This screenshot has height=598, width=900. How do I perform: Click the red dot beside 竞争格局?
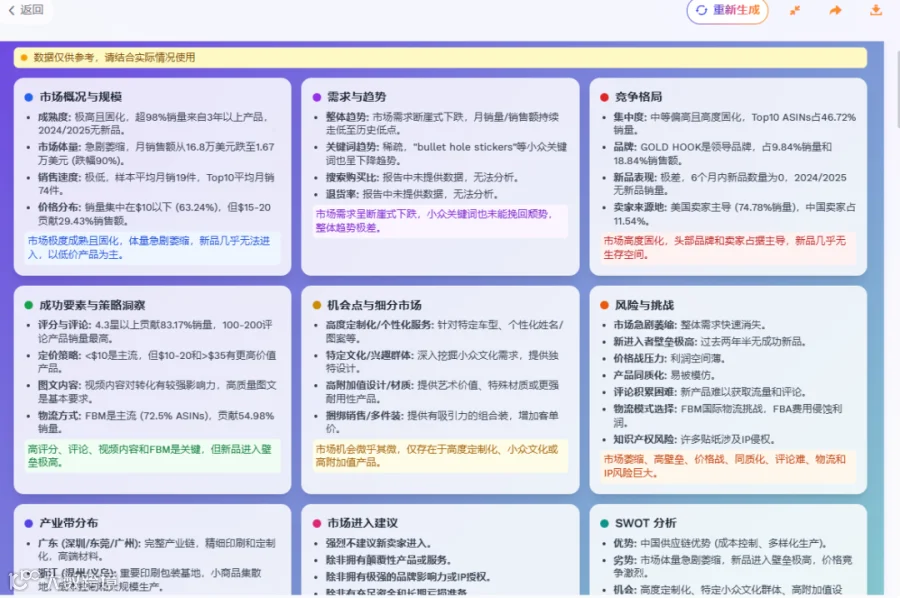(604, 97)
